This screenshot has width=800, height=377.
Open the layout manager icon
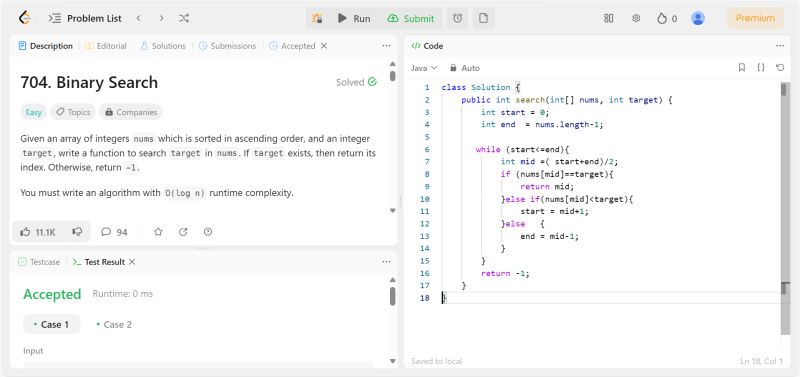[608, 18]
